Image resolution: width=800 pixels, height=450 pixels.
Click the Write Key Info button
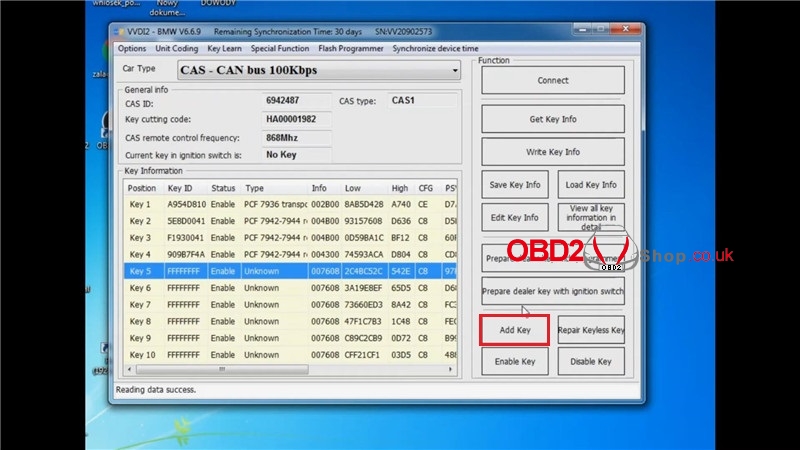pyautogui.click(x=552, y=152)
